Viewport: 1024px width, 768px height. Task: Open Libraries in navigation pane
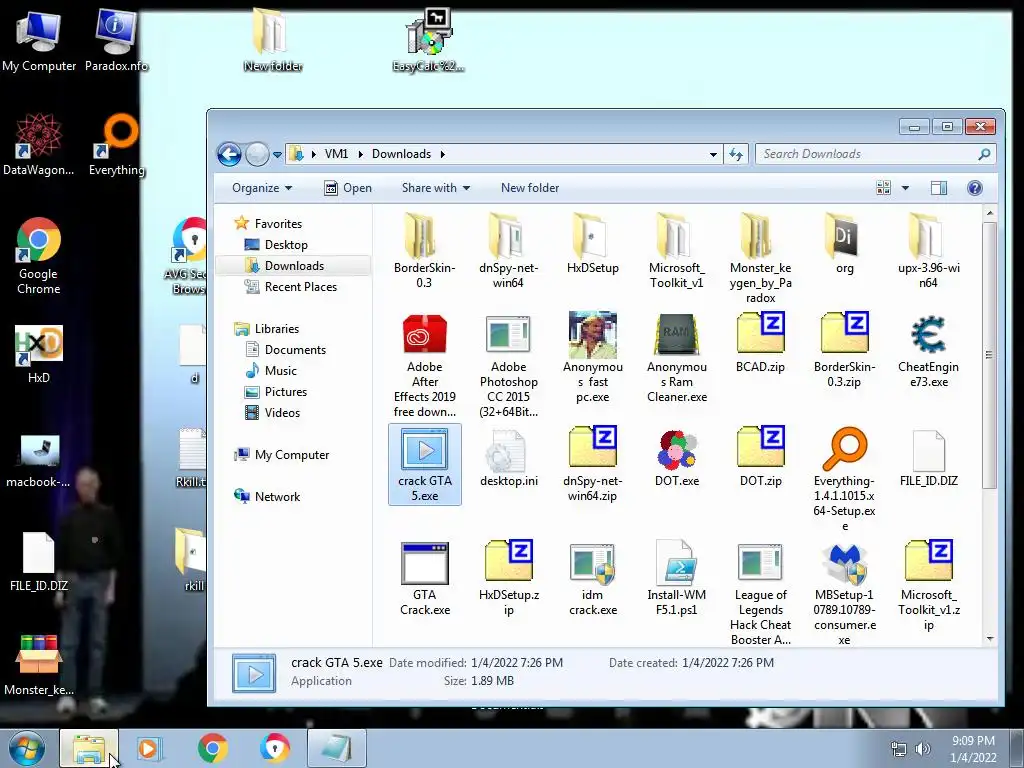coord(266,329)
